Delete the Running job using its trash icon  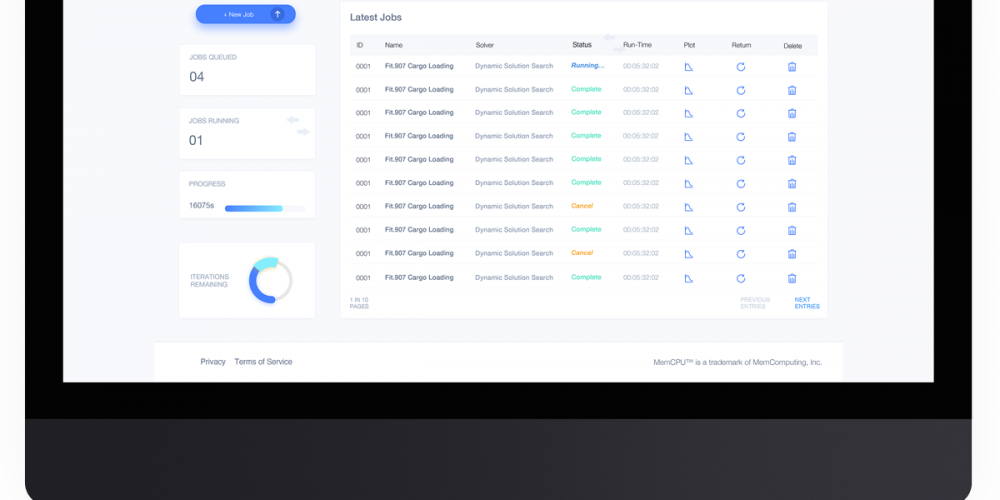point(792,66)
